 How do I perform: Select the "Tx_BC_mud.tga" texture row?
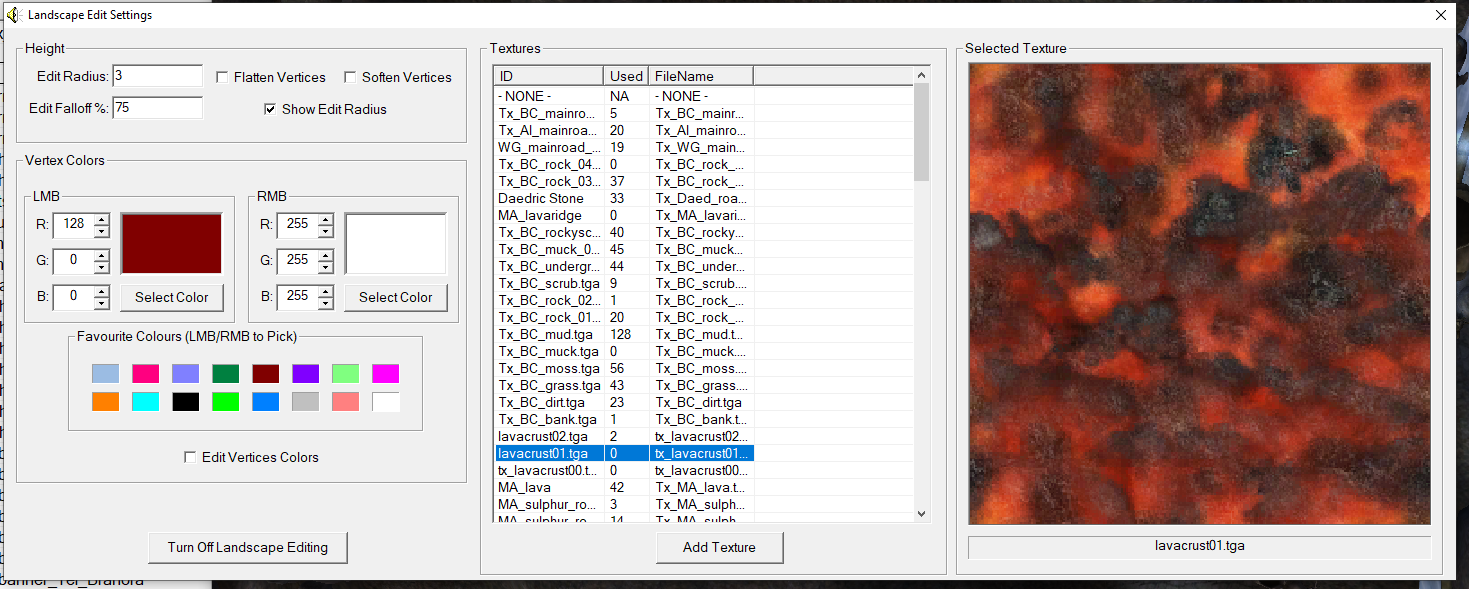pos(624,334)
